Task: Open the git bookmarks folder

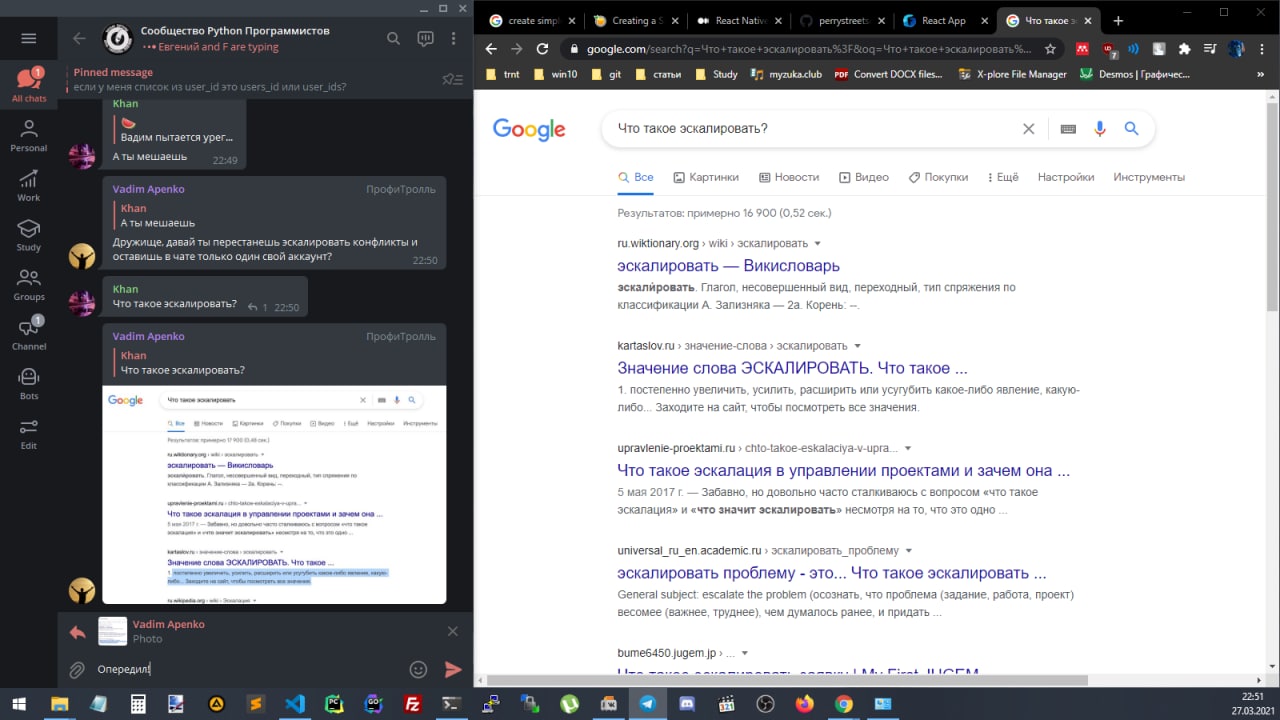Action: [x=607, y=74]
